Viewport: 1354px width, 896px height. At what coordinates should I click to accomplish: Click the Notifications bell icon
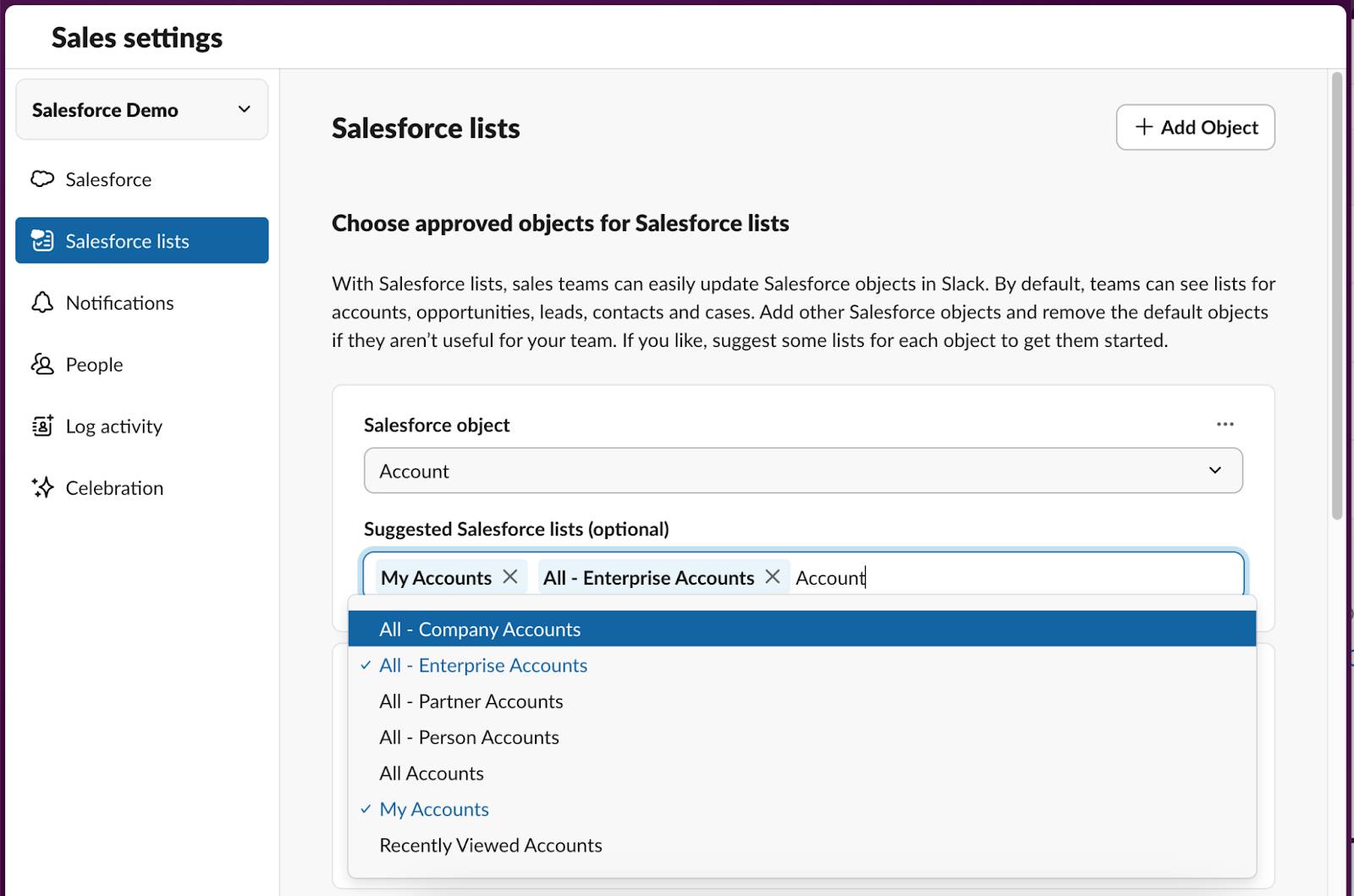[x=42, y=303]
